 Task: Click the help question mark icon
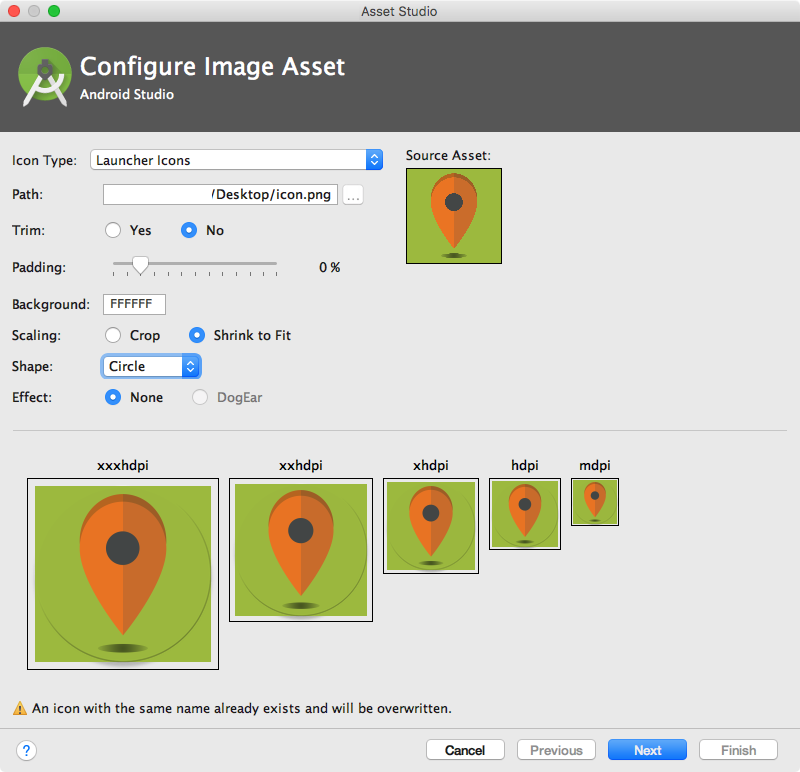[x=27, y=750]
